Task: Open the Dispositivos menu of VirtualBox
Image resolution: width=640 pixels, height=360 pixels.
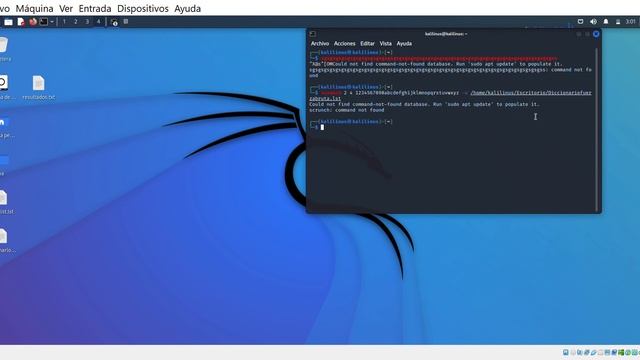Action: coord(142,9)
